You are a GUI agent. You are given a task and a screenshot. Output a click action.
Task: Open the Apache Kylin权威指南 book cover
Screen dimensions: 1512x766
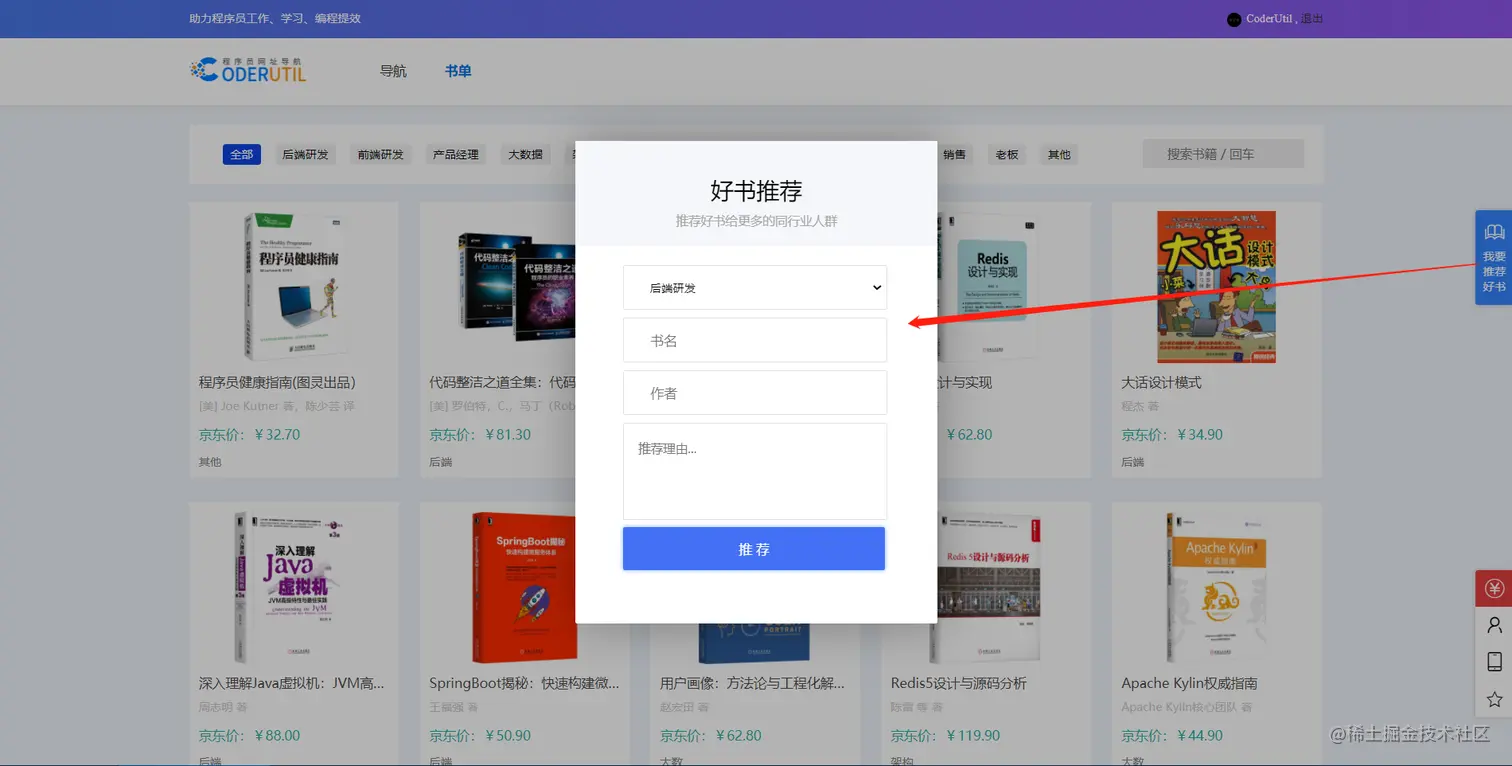coord(1216,587)
